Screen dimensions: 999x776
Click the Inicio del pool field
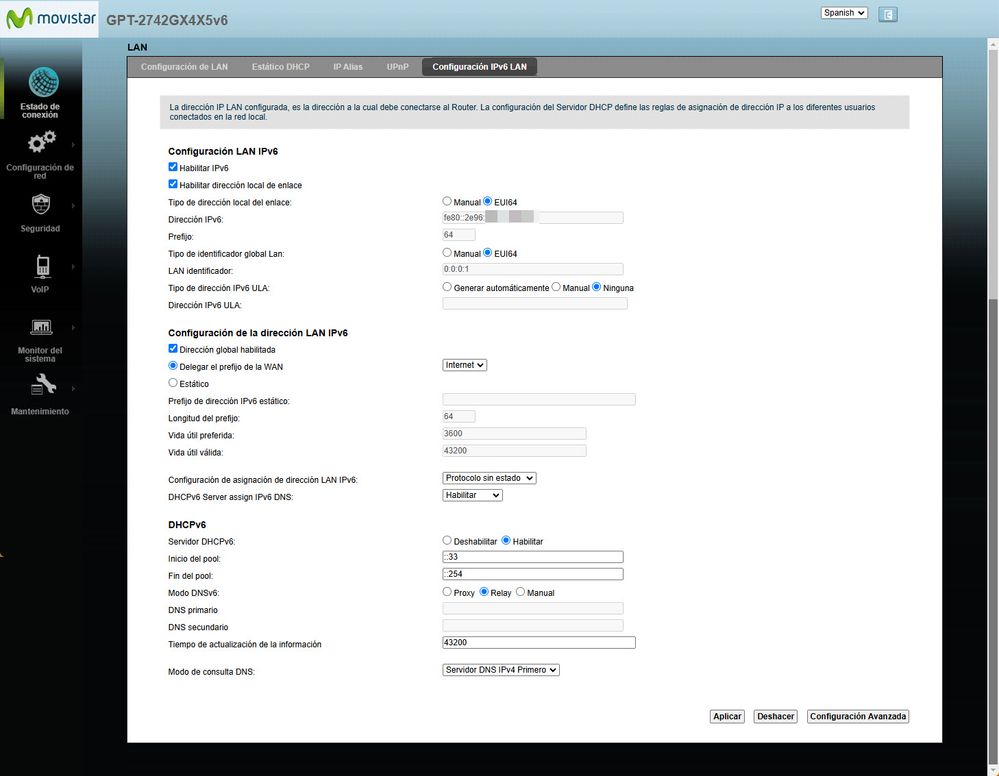[532, 557]
